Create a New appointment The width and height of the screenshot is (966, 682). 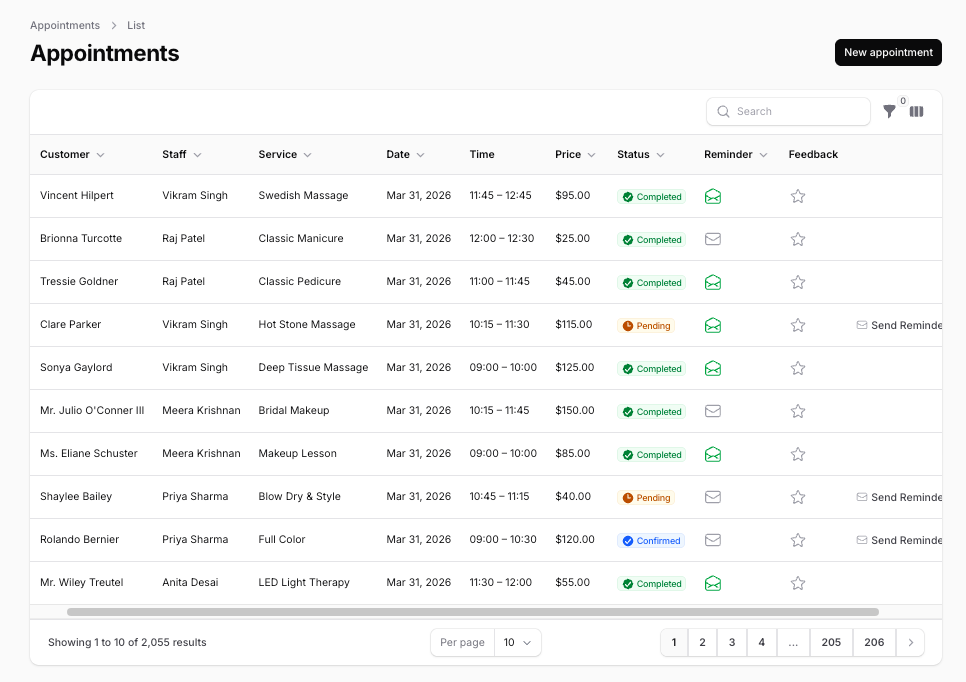tap(888, 52)
